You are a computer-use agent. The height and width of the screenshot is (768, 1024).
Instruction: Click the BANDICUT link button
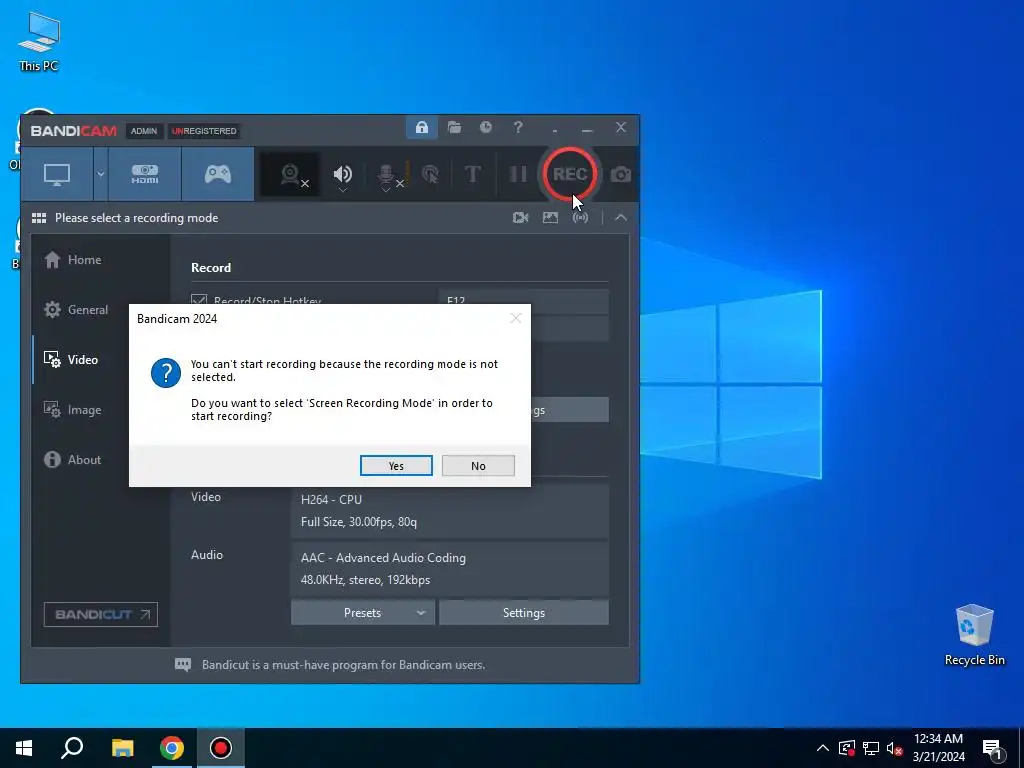tap(101, 615)
